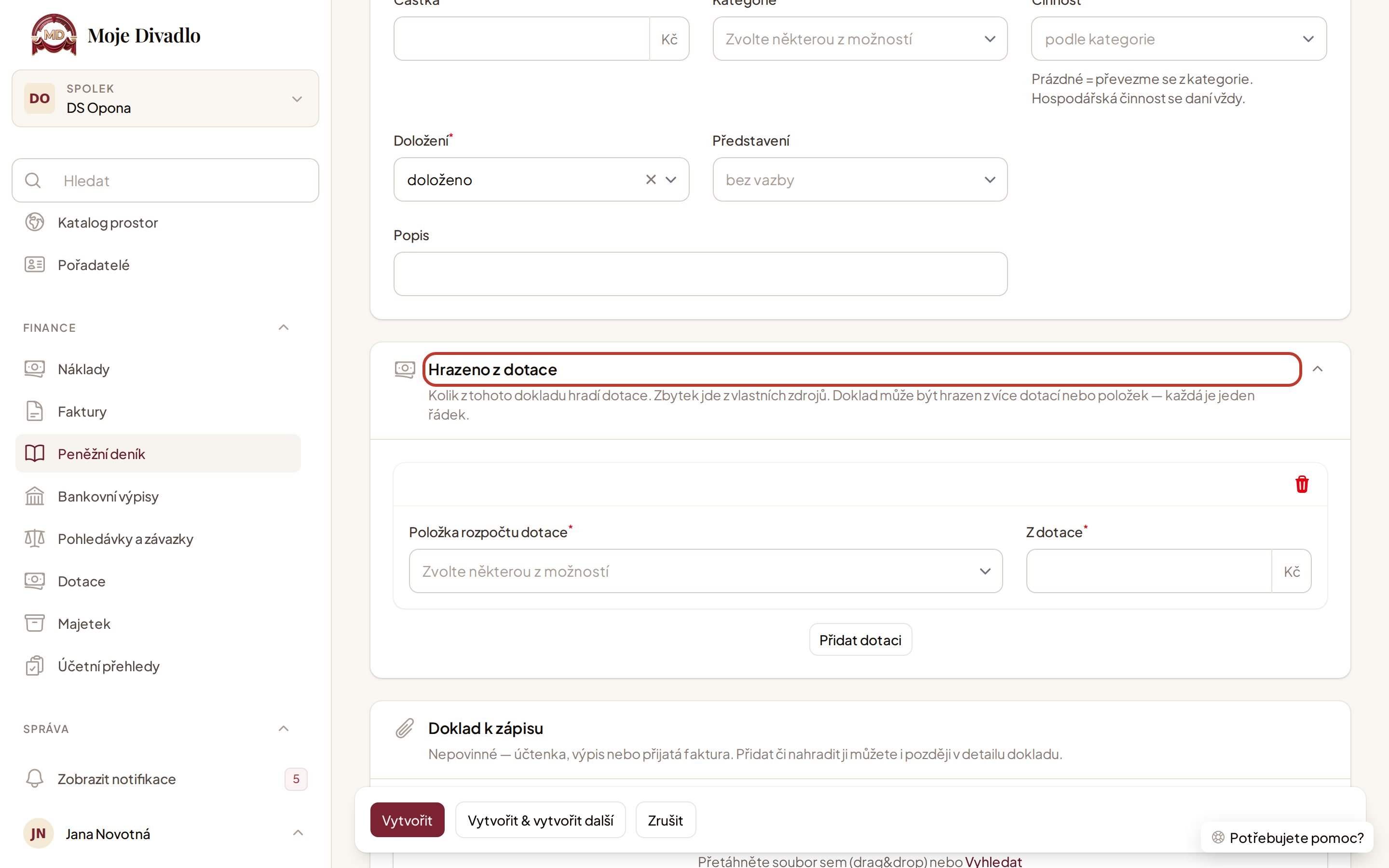Focus the Částka amount field
The width and height of the screenshot is (1389, 868).
pyautogui.click(x=522, y=39)
